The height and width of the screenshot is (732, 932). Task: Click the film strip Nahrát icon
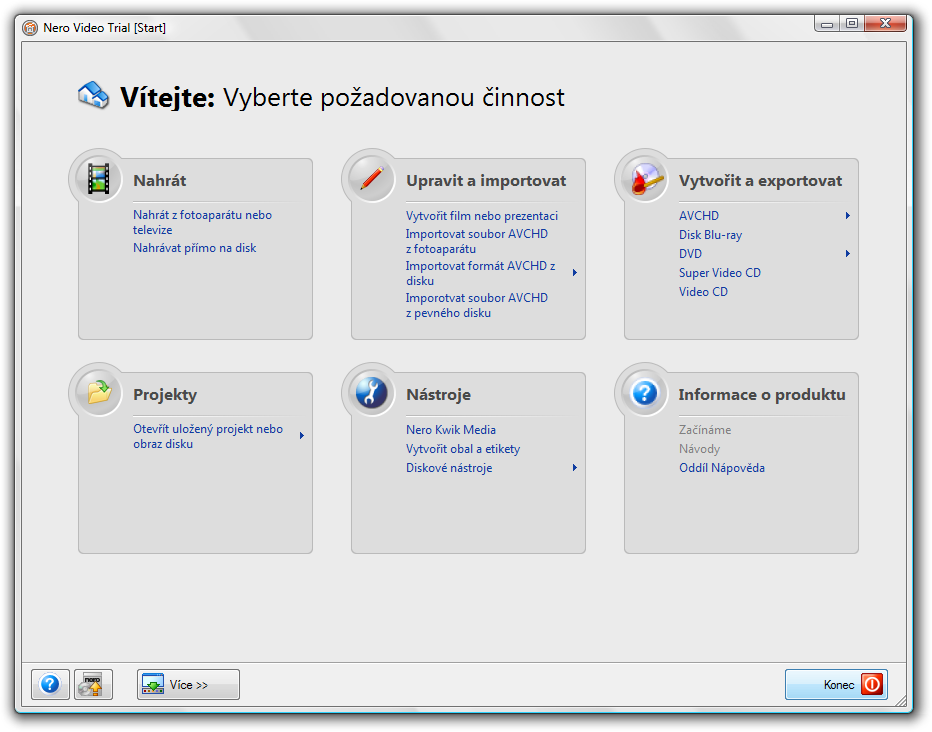coord(98,178)
